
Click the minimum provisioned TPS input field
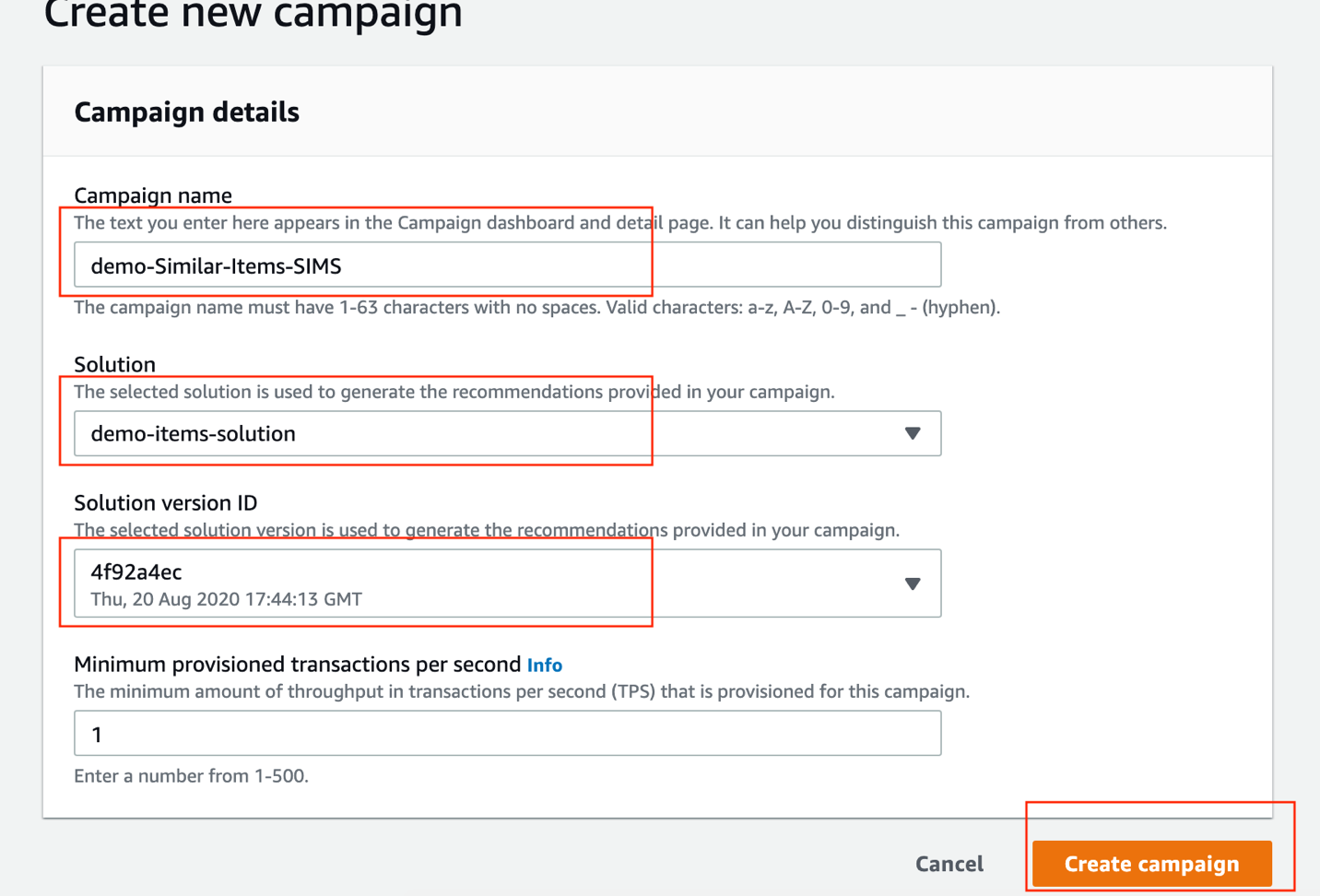pos(508,733)
